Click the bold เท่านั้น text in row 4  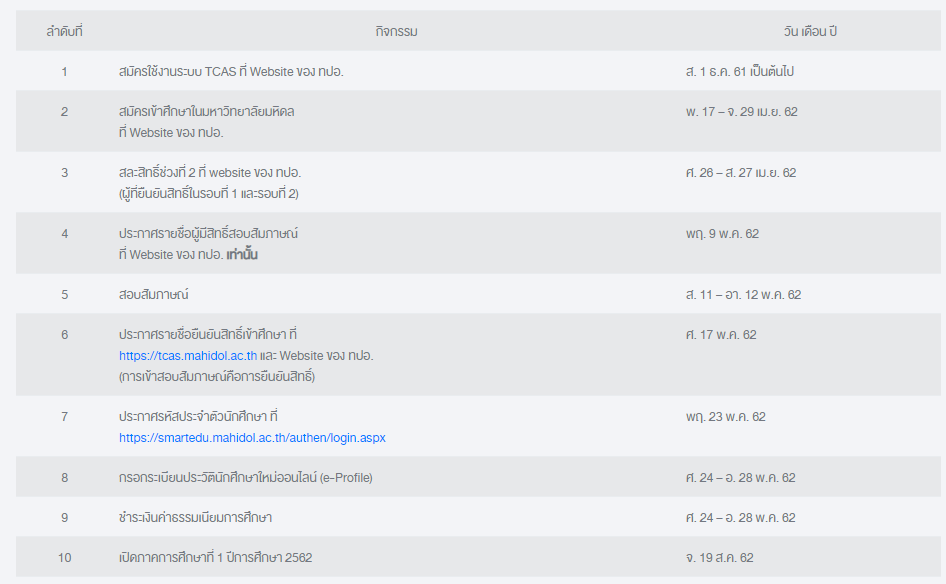click(x=242, y=255)
